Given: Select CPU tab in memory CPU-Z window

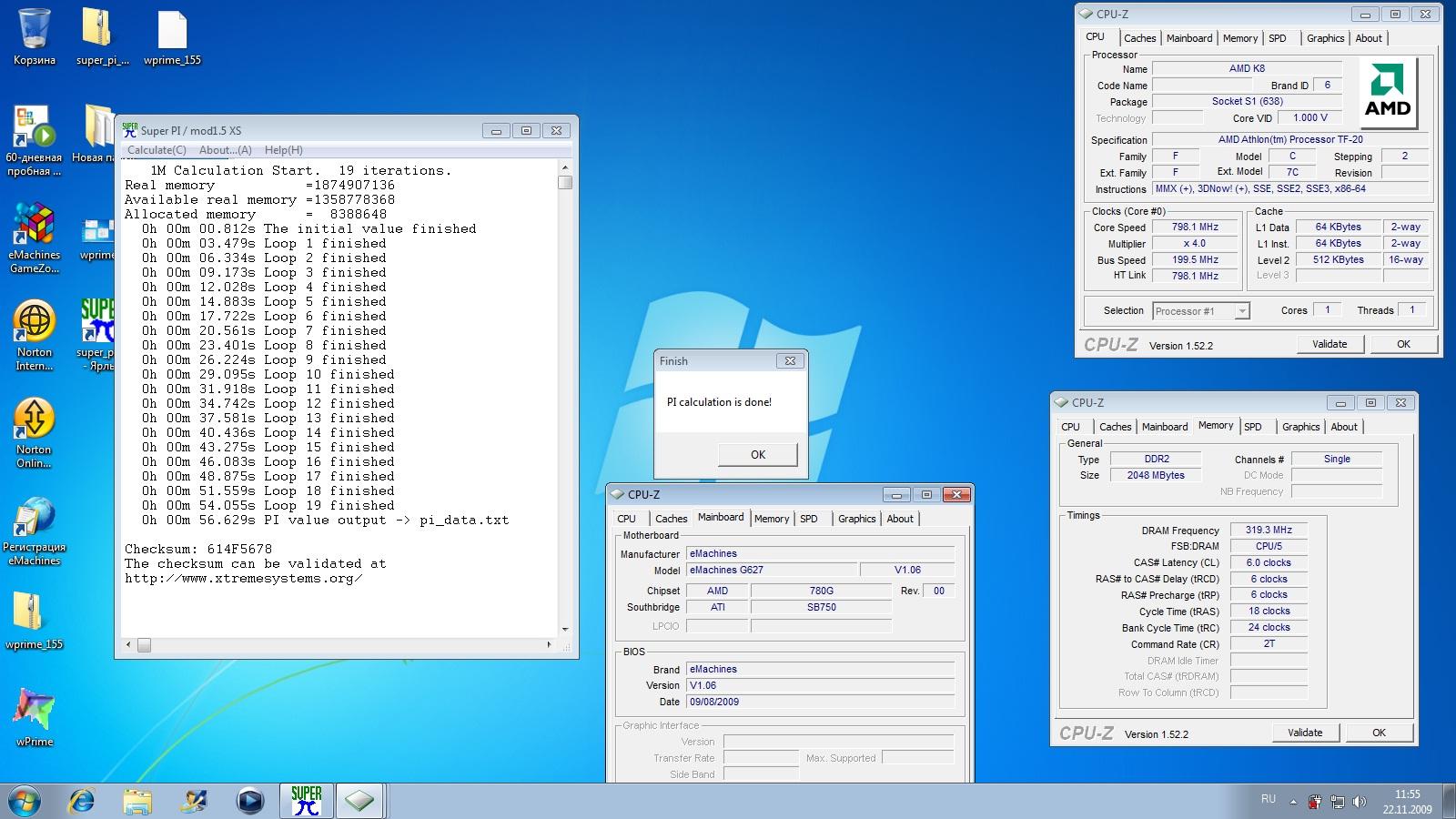Looking at the screenshot, I should (1071, 427).
